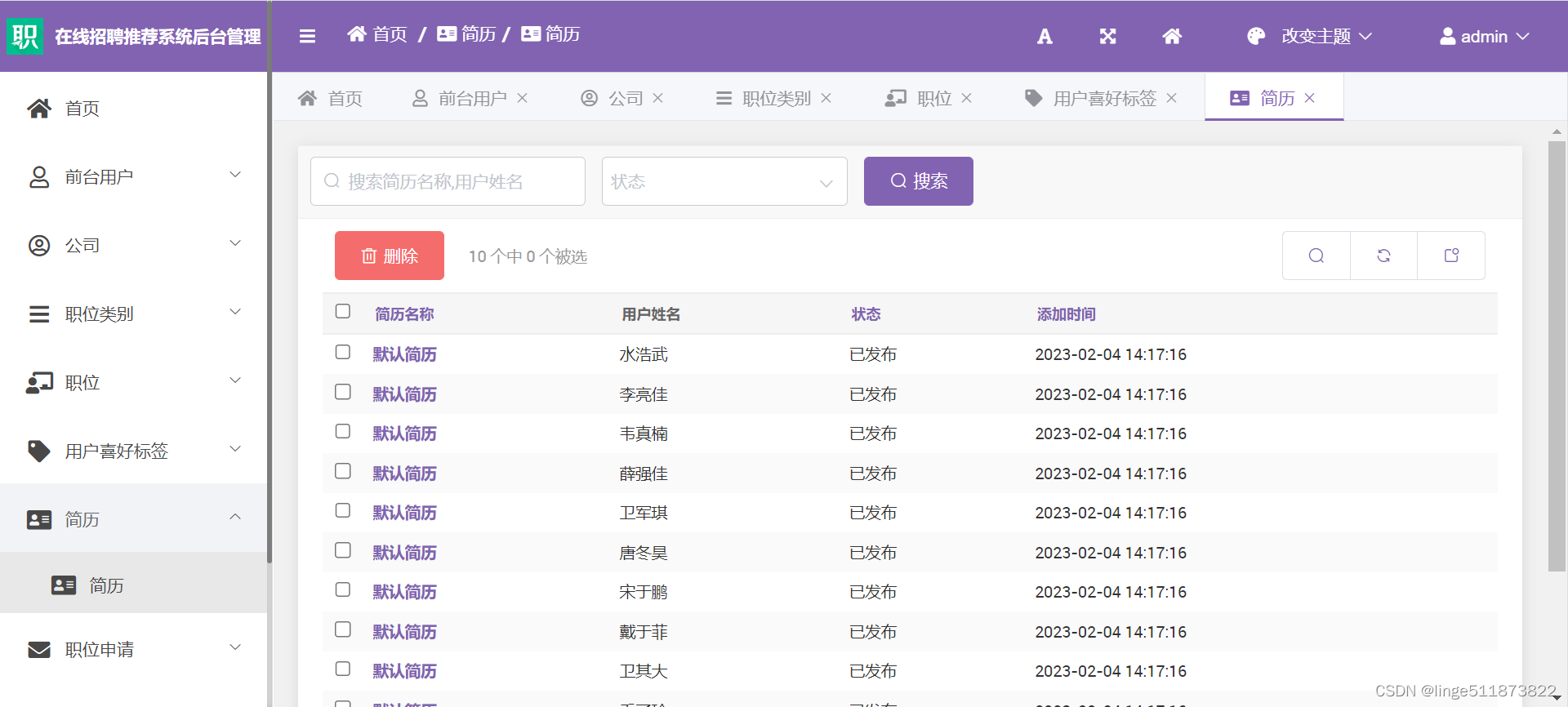Click the breadcrumb 首页 home icon
The height and width of the screenshot is (707, 1568).
click(x=357, y=33)
